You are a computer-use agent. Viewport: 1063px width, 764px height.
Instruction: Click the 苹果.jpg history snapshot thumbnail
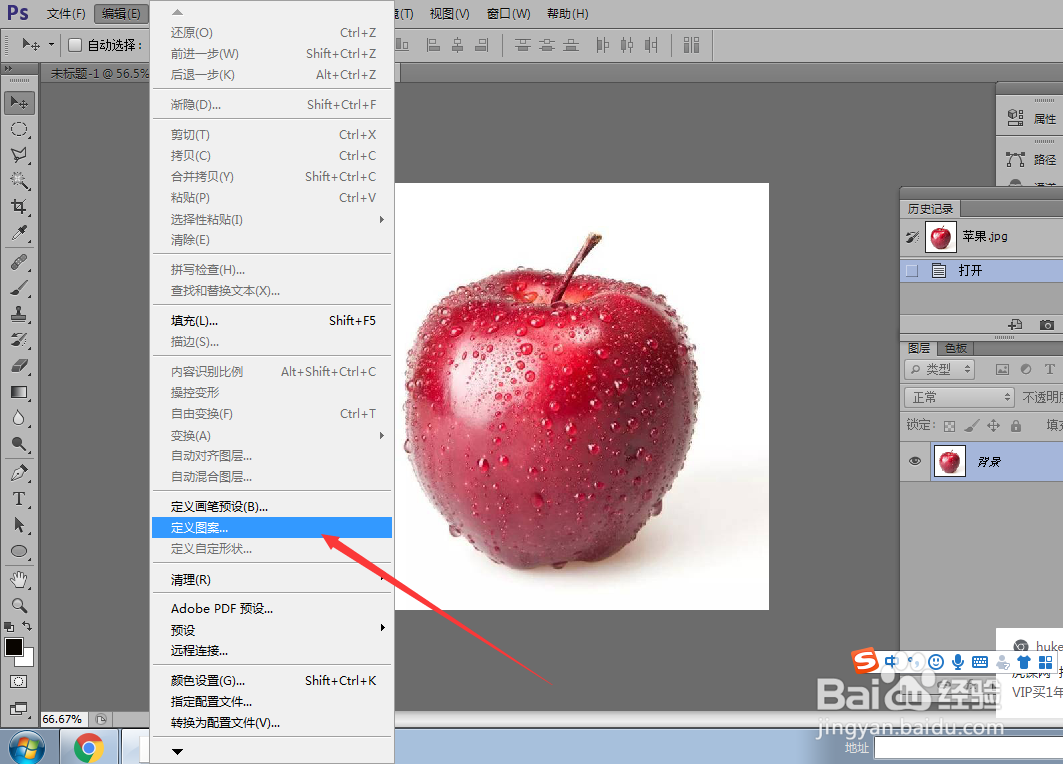point(940,237)
